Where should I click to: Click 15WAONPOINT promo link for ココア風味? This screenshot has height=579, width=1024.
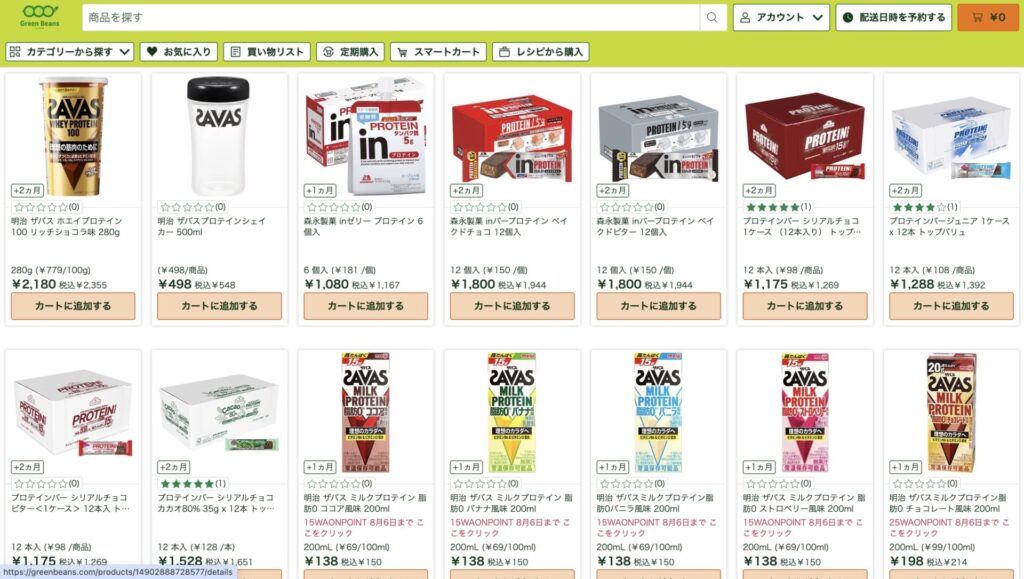(x=364, y=527)
